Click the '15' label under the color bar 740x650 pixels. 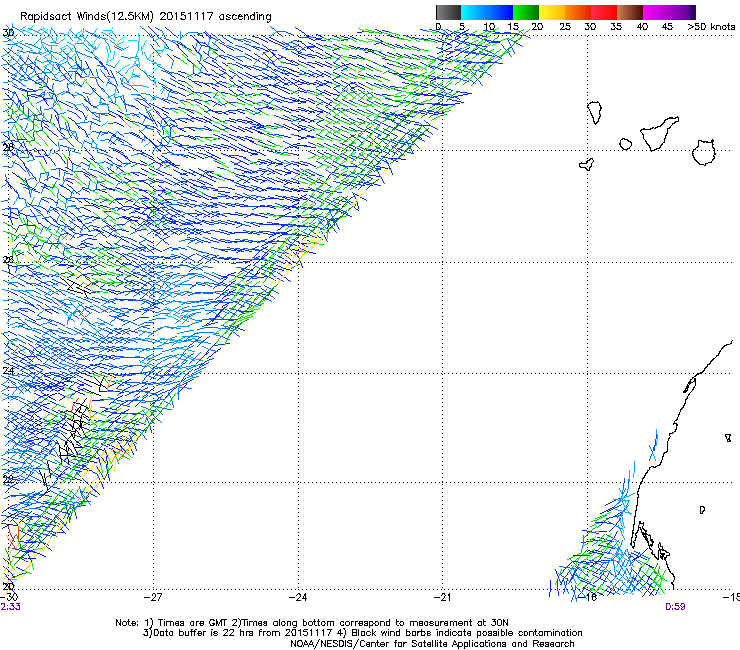point(513,26)
